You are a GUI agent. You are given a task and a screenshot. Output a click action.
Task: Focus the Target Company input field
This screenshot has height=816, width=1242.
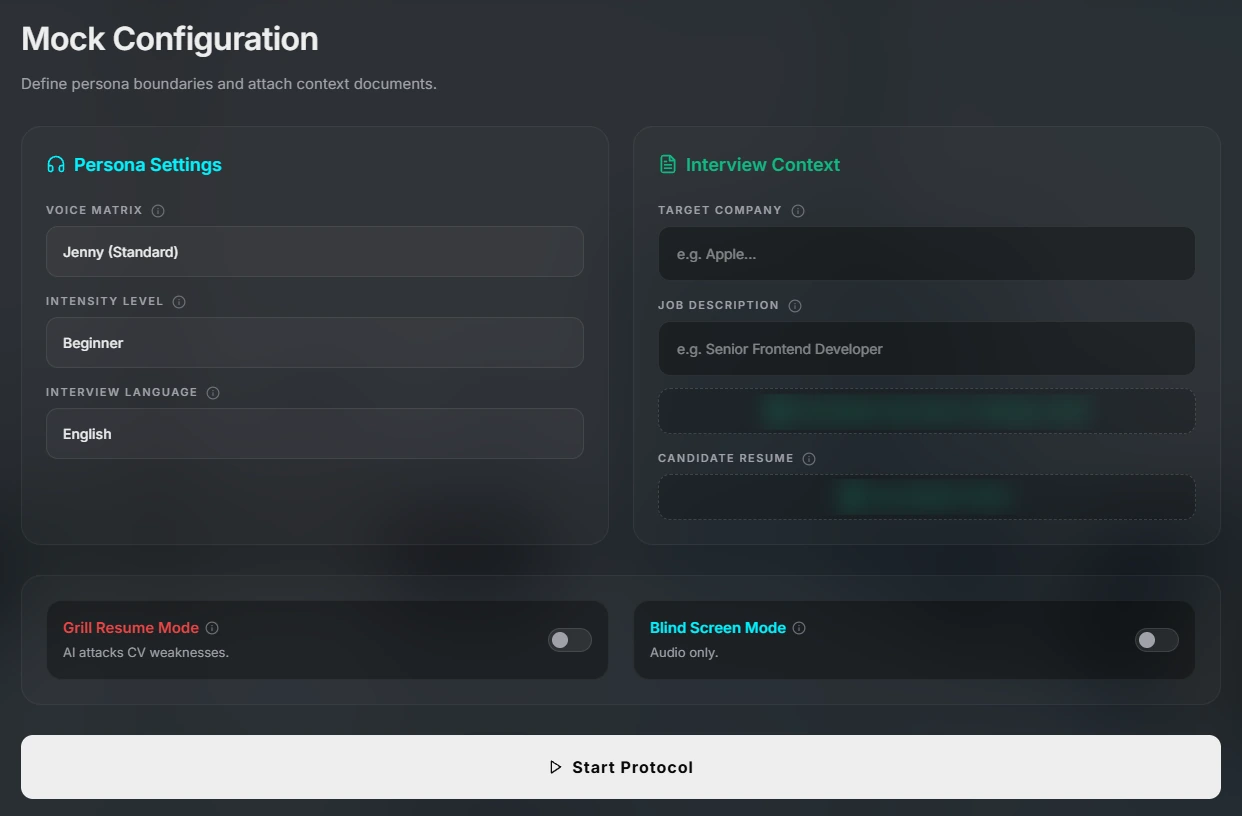[927, 254]
